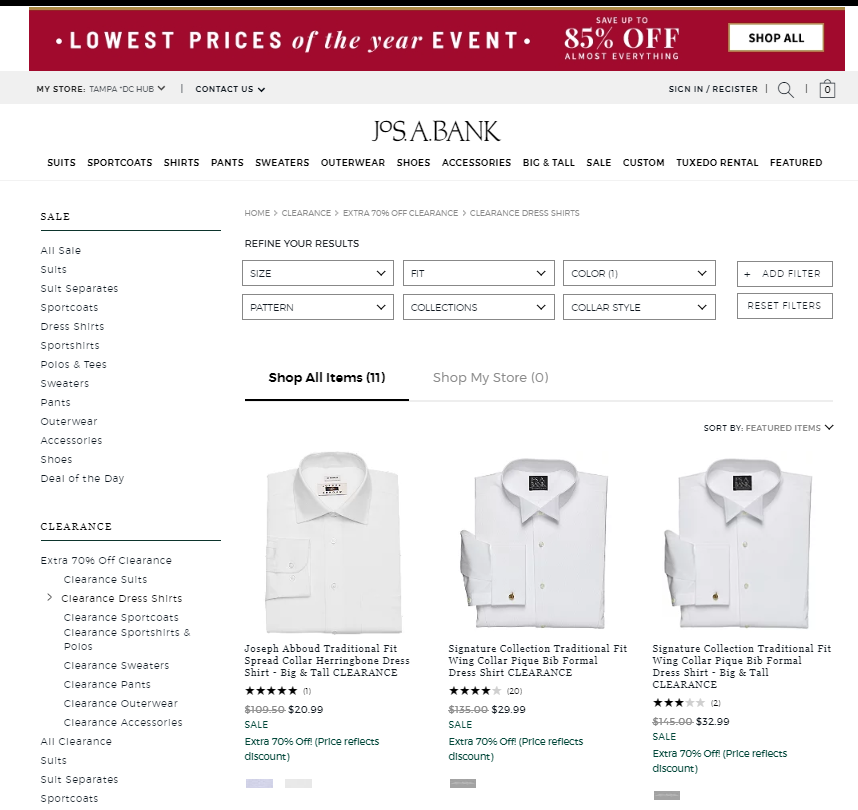Viewport: 858px width, 810px height.
Task: Click star rating of Signature Wing Collar shirt
Action: 475,691
